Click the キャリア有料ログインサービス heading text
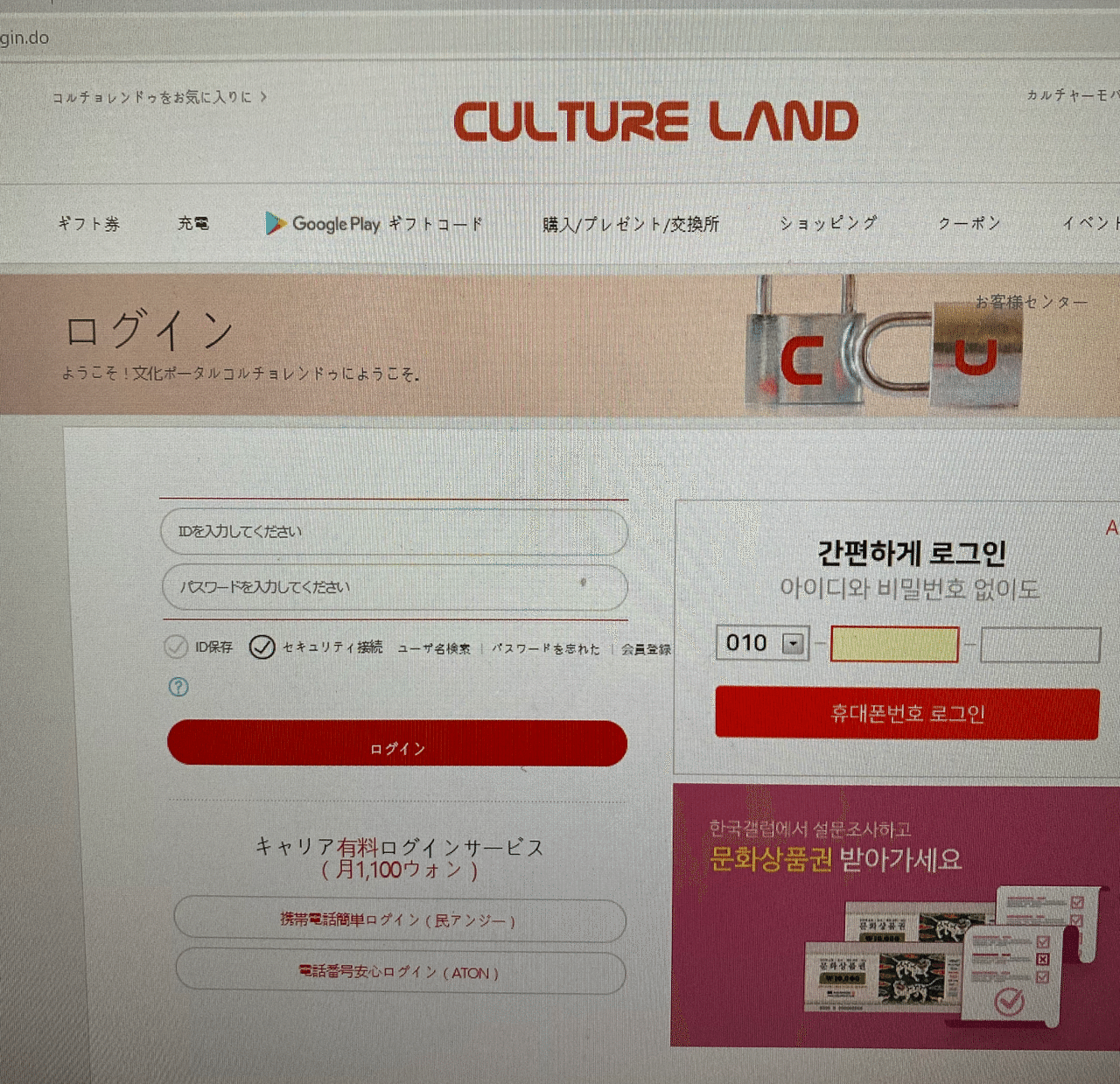Image resolution: width=1120 pixels, height=1084 pixels. (400, 847)
